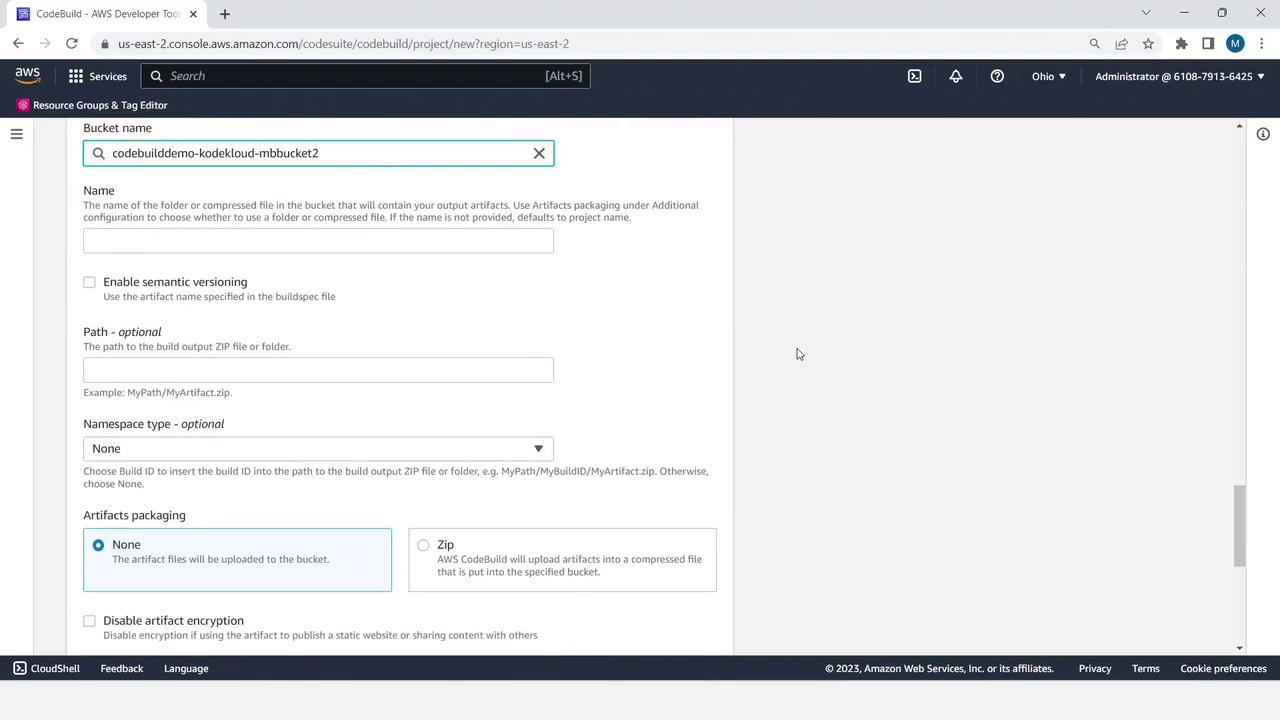Open the Language selector

pos(186,668)
